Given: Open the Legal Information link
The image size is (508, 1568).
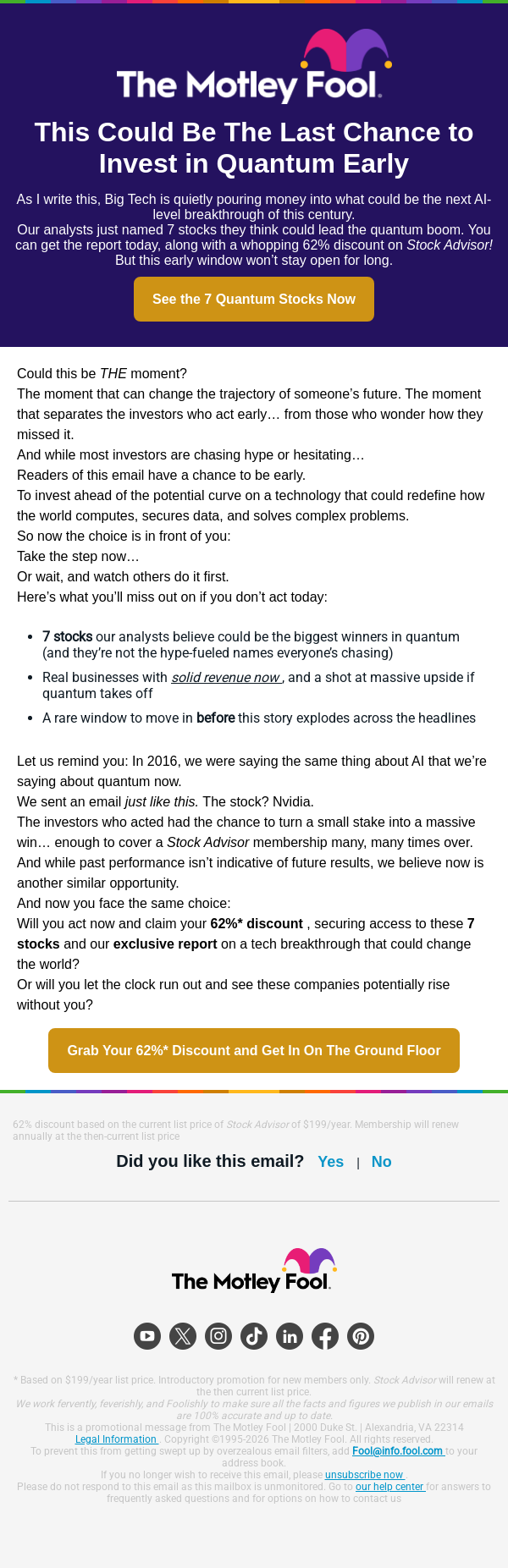Looking at the screenshot, I should pyautogui.click(x=116, y=1439).
